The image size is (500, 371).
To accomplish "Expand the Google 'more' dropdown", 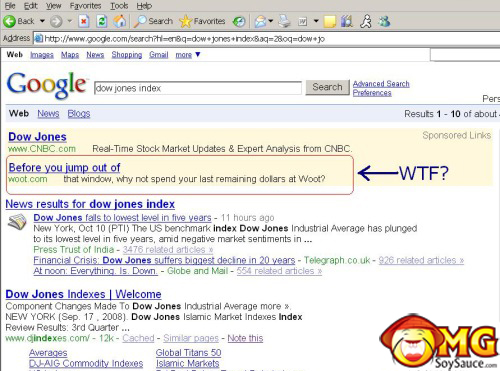I will click(x=198, y=54).
